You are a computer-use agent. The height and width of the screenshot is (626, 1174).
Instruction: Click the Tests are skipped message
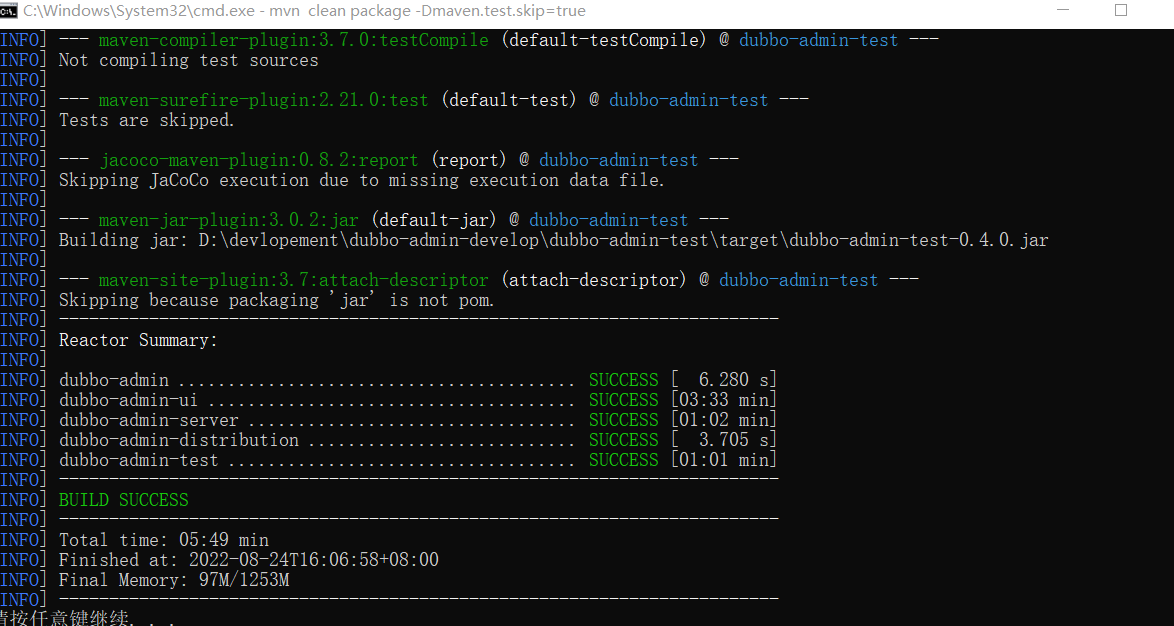(146, 120)
